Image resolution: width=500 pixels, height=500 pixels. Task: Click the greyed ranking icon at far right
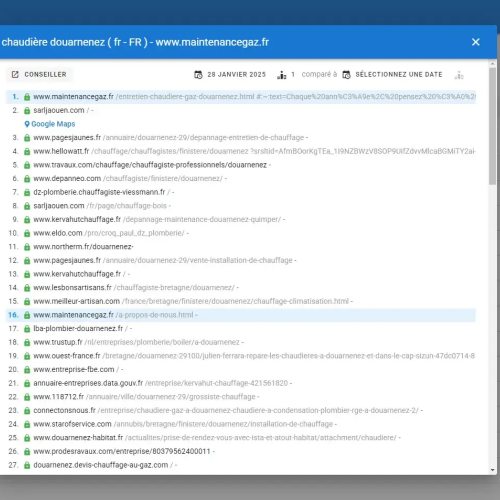[459, 75]
